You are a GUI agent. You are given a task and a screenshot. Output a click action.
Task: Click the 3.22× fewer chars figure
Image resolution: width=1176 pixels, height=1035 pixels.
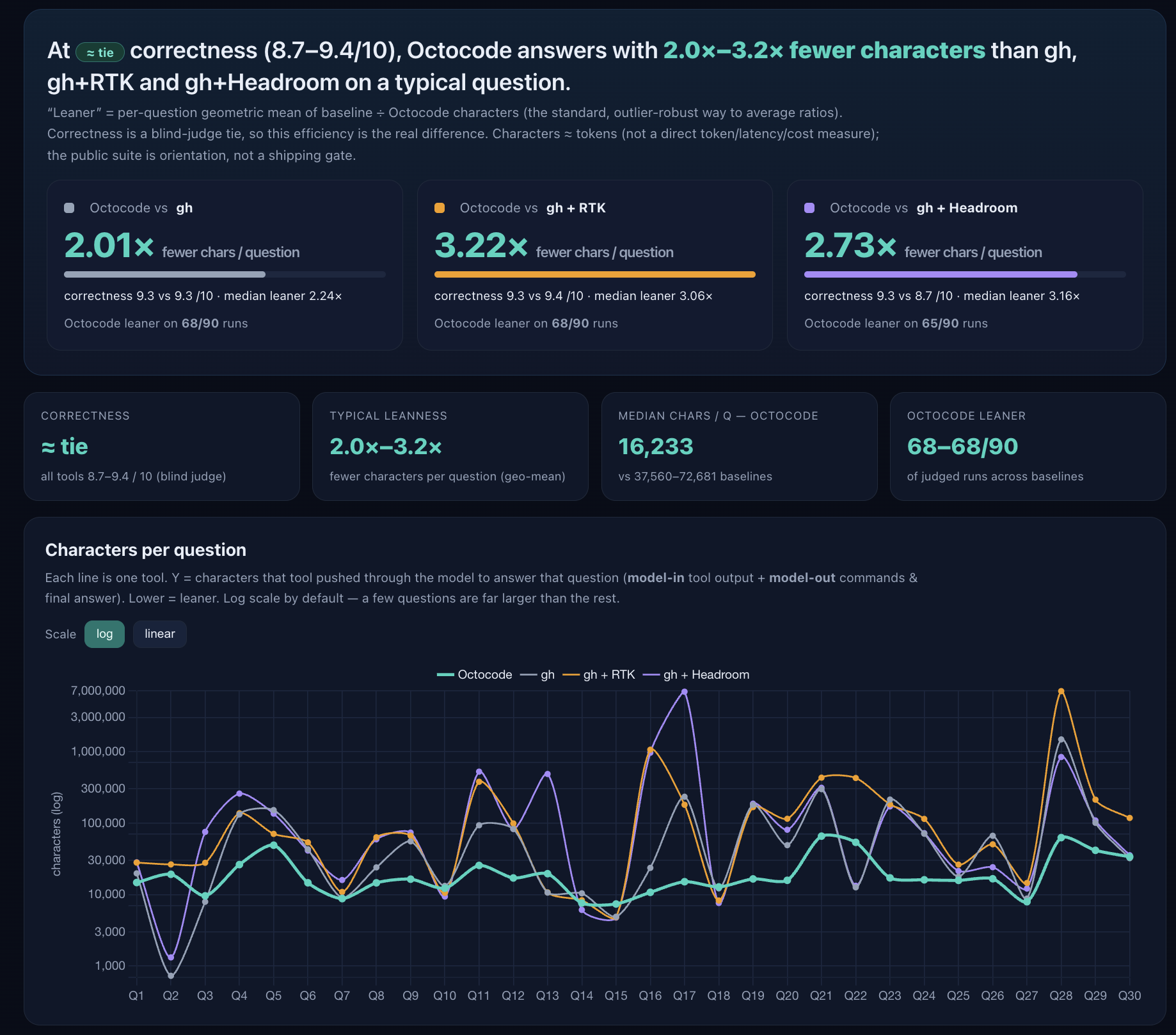481,246
